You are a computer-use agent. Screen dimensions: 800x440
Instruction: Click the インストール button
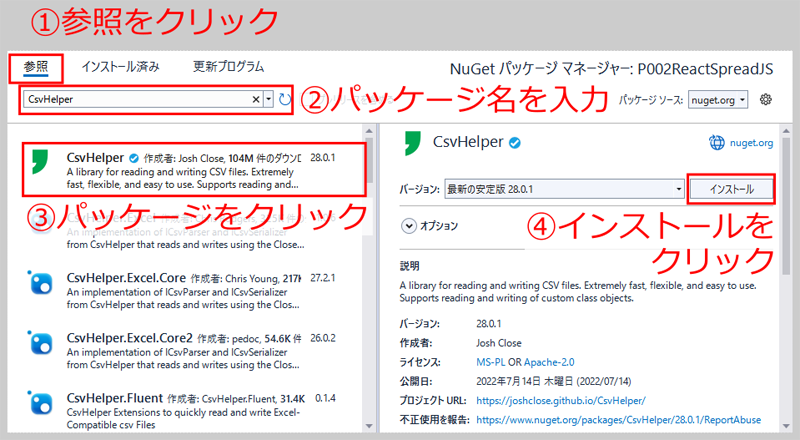tap(731, 189)
